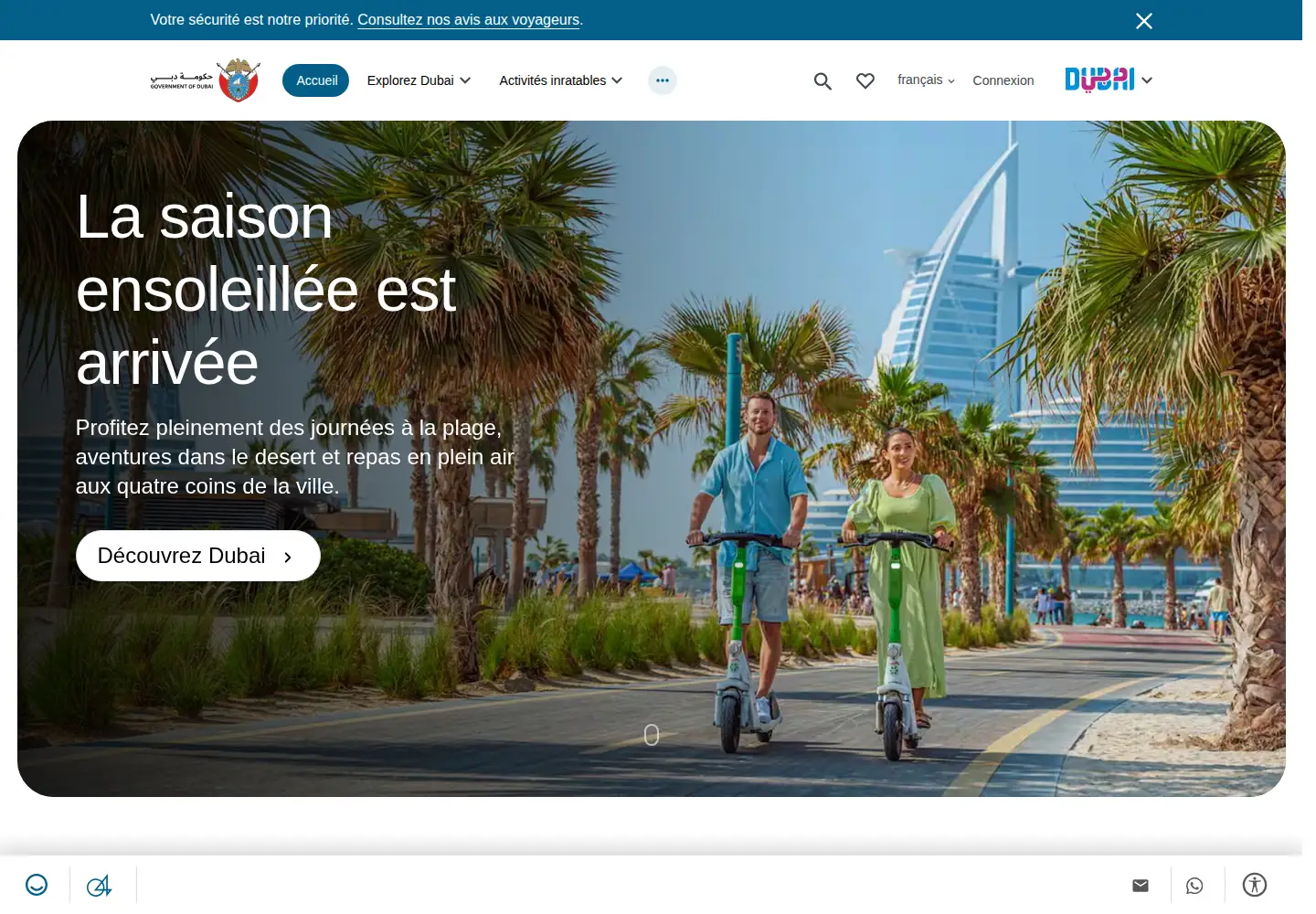The width and height of the screenshot is (1316, 914).
Task: Open the more options three-dots button
Action: pos(663,80)
